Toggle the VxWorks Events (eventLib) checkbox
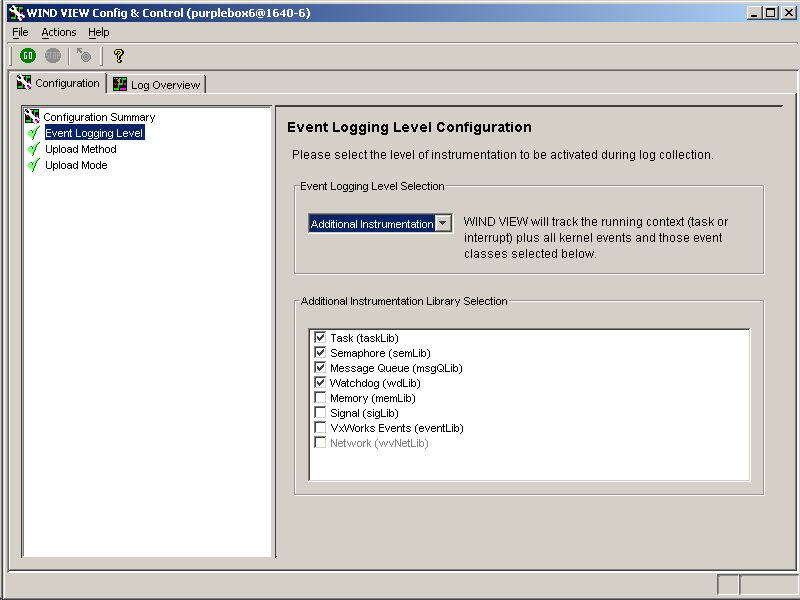 tap(322, 427)
